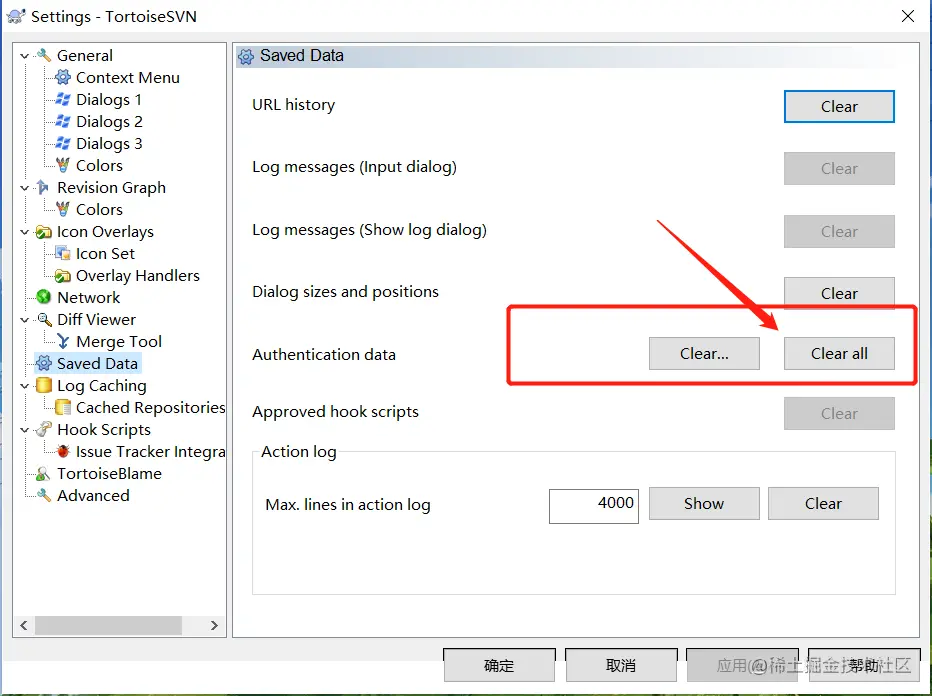Open the authentication data Clear... dialog

(x=704, y=354)
